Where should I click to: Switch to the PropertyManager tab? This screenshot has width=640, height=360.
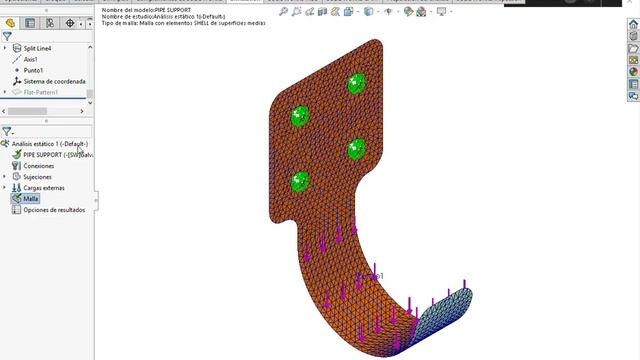point(30,23)
